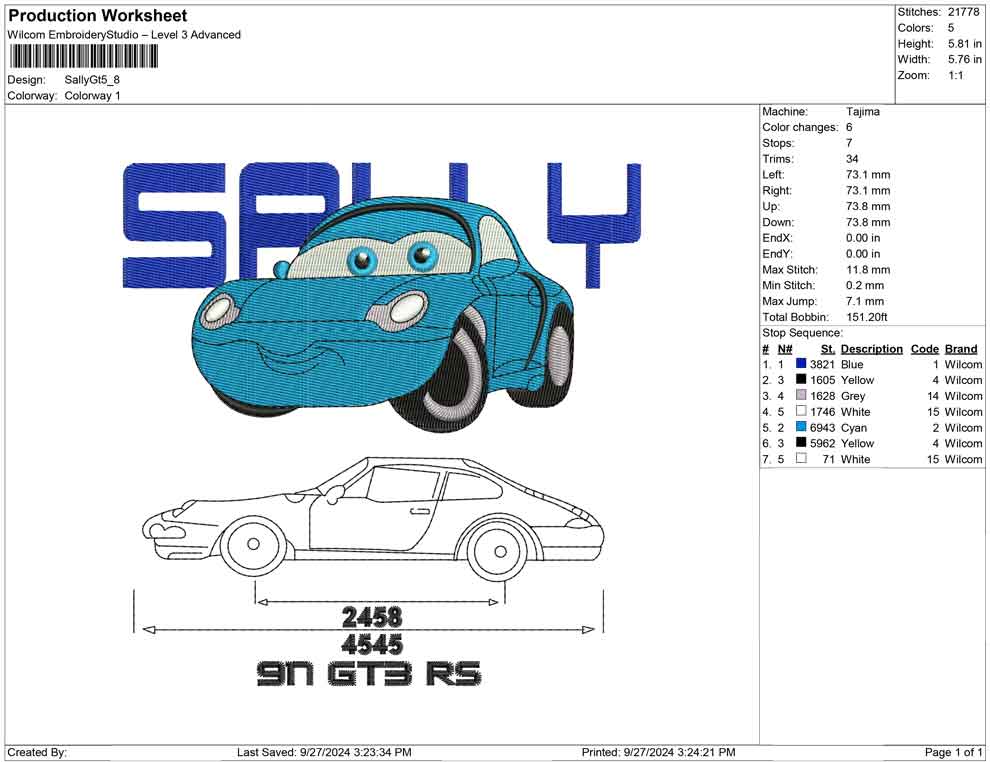The height and width of the screenshot is (762, 990).
Task: Click the 911 GT3 RS lettering
Action: pyautogui.click(x=369, y=674)
